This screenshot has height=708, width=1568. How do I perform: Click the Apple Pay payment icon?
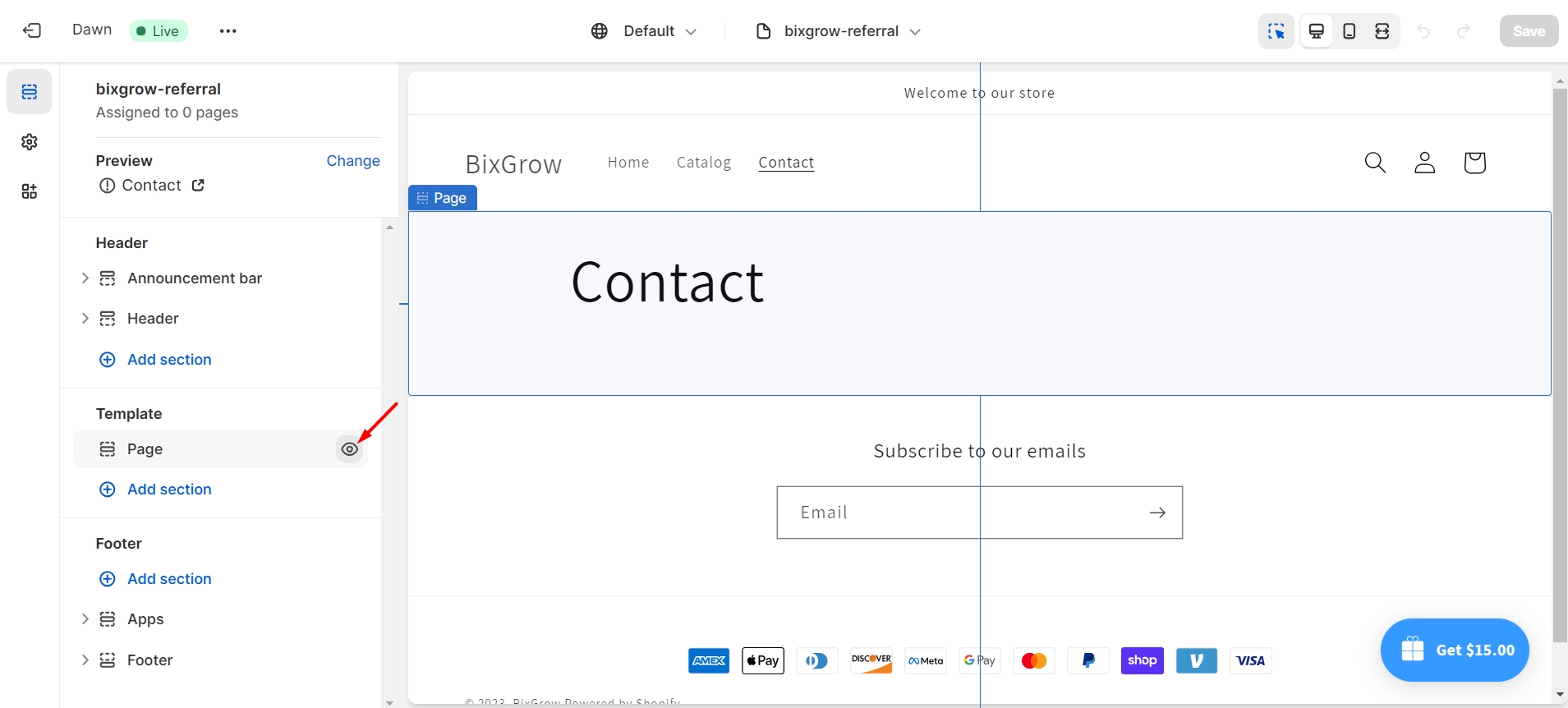(x=763, y=660)
